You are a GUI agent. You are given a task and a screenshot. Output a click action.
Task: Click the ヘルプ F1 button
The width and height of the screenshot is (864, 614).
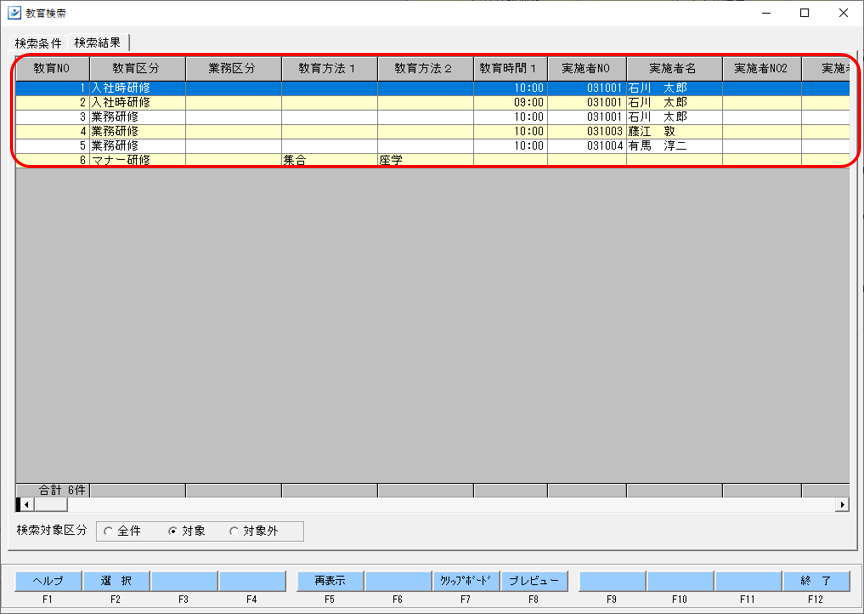pyautogui.click(x=48, y=581)
